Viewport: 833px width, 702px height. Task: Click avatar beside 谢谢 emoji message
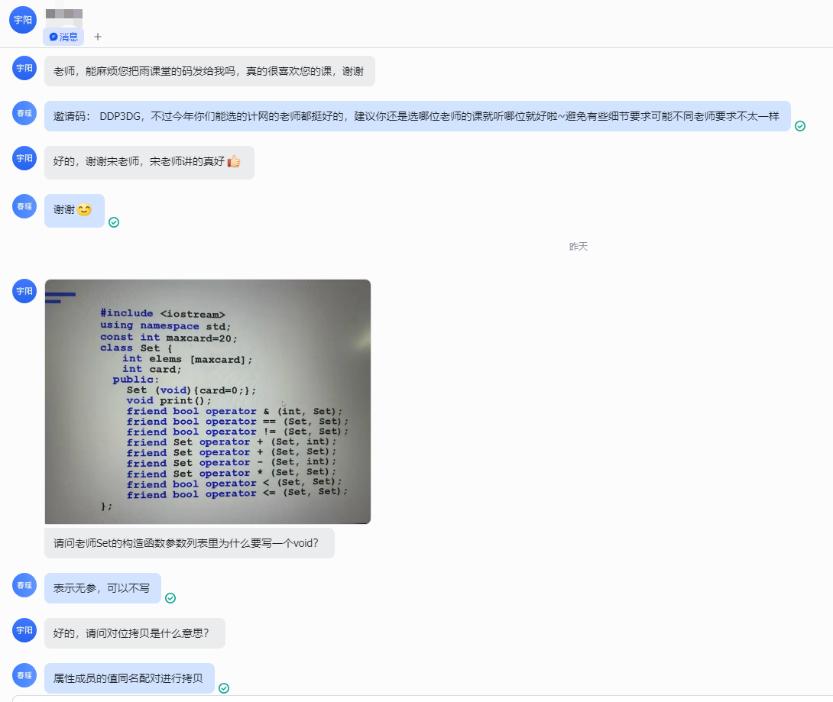coord(24,206)
